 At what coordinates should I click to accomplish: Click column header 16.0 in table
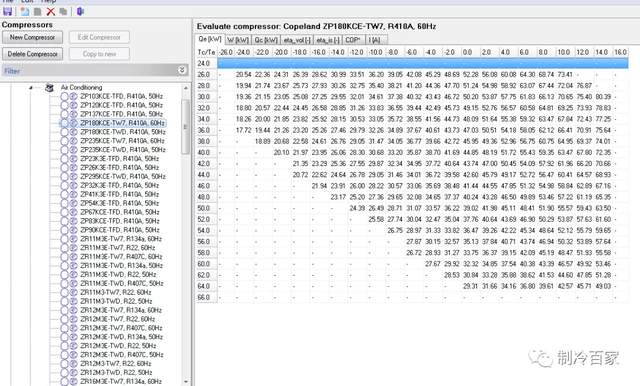tap(620, 52)
